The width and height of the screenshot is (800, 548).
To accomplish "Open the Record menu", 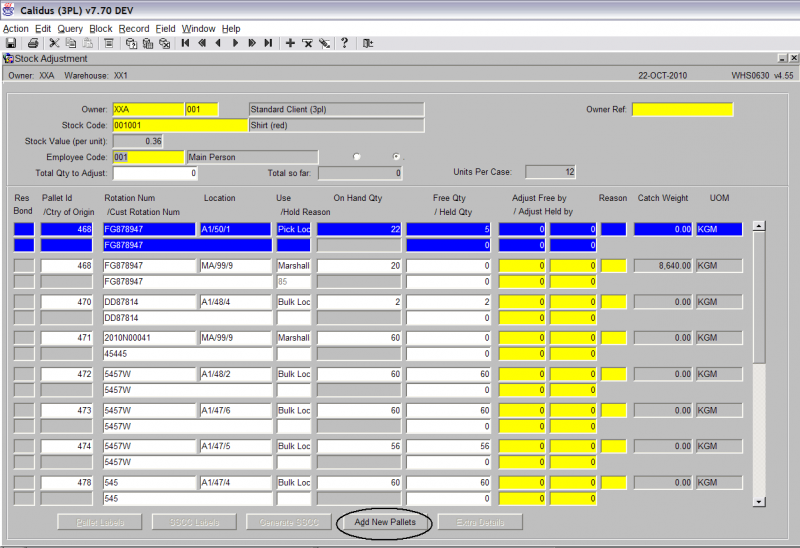I will click(134, 29).
